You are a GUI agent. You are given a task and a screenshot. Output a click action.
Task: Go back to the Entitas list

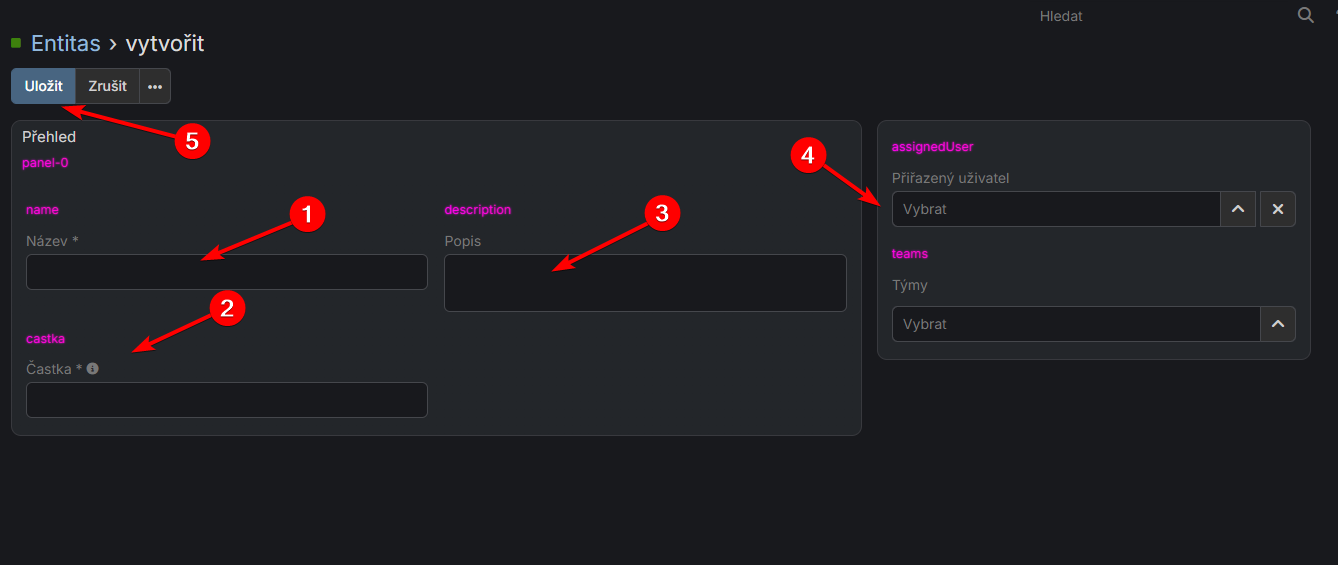click(66, 44)
